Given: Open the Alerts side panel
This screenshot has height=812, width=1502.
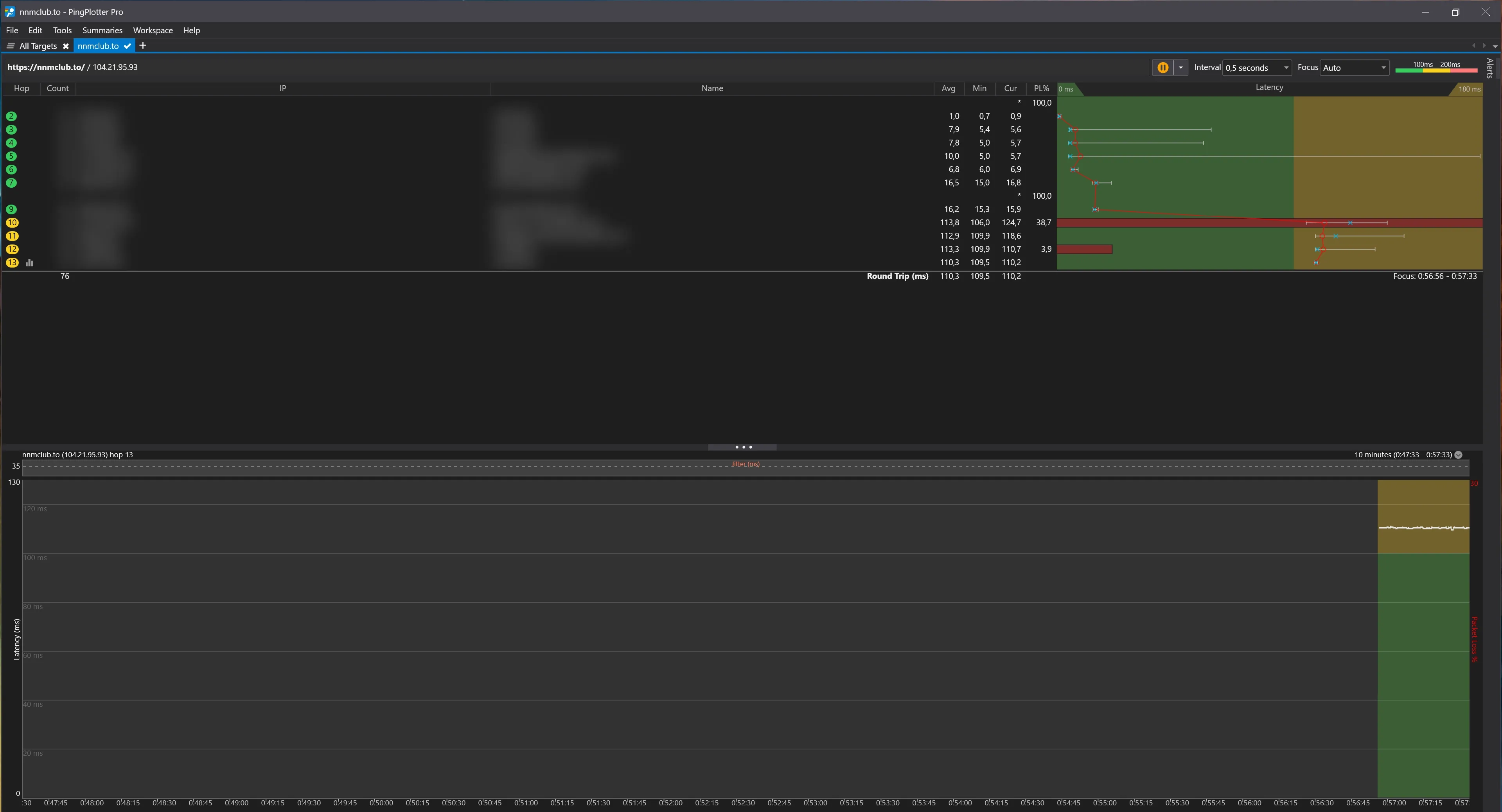Looking at the screenshot, I should tap(1490, 68).
